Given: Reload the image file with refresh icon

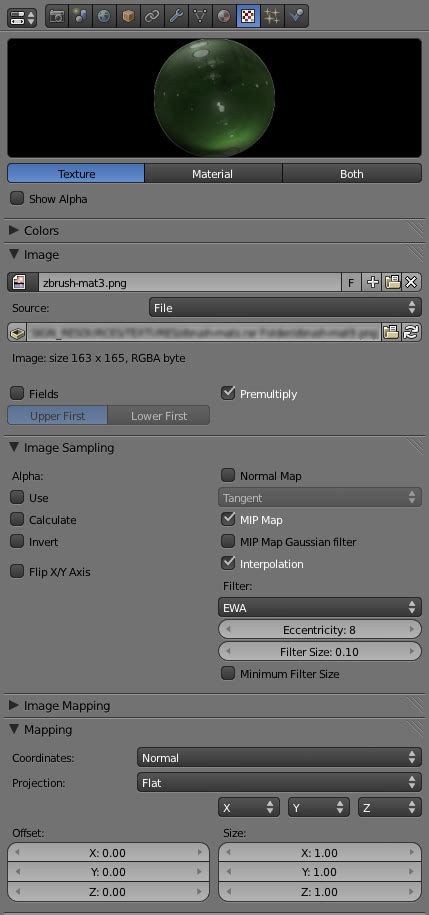Looking at the screenshot, I should (411, 333).
